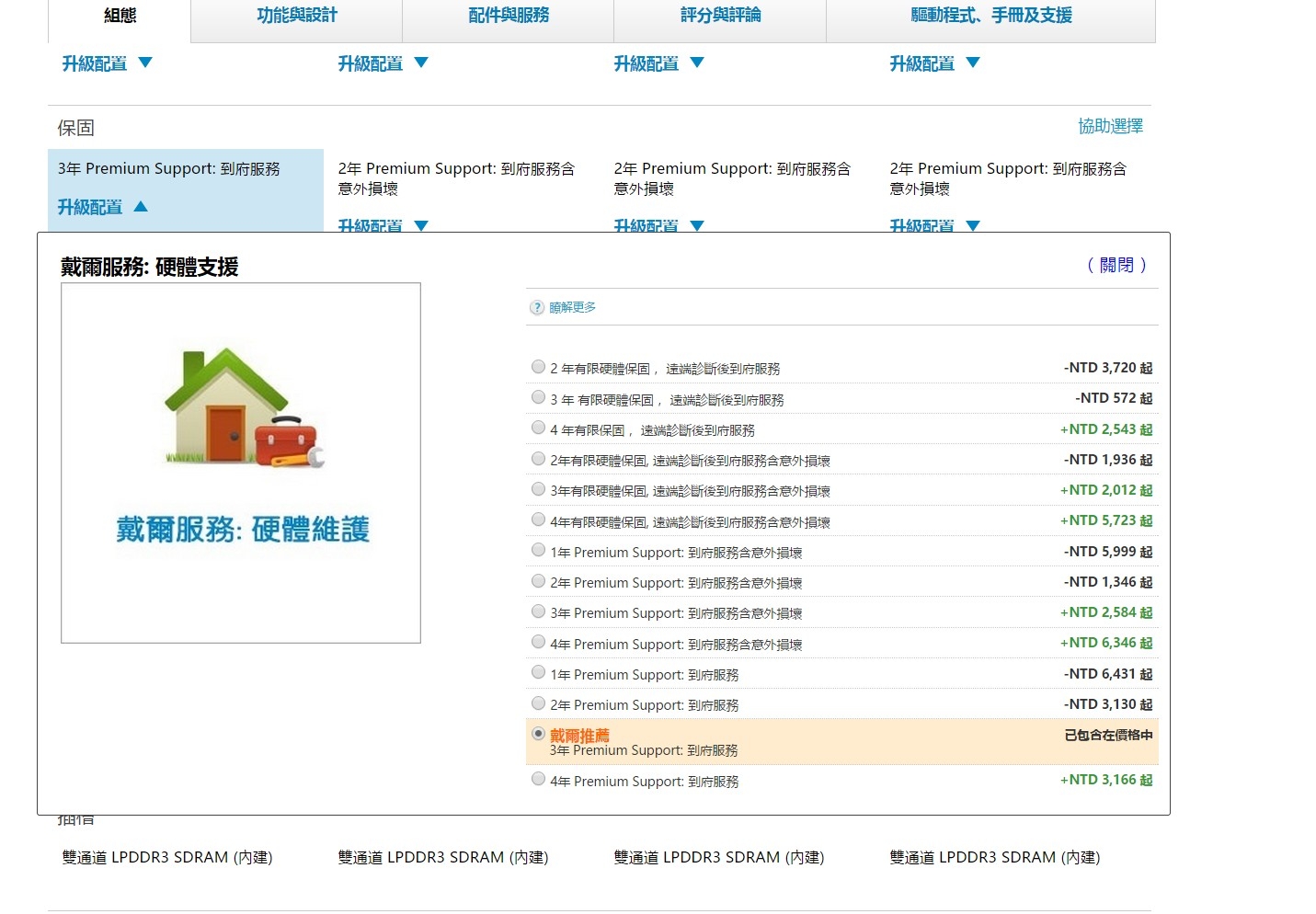Screen dimensions: 1316x914
Task: Select 2年 Premium Support 到府服務含意外損壞
Action: pyautogui.click(x=538, y=581)
